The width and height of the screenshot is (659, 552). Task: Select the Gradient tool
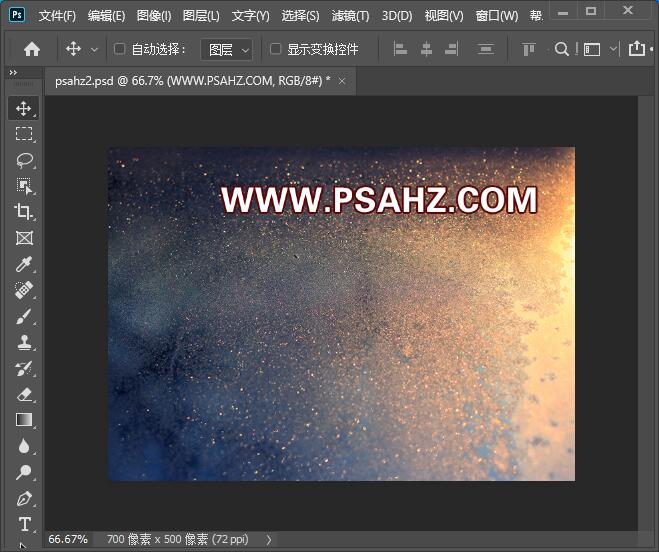[24, 420]
